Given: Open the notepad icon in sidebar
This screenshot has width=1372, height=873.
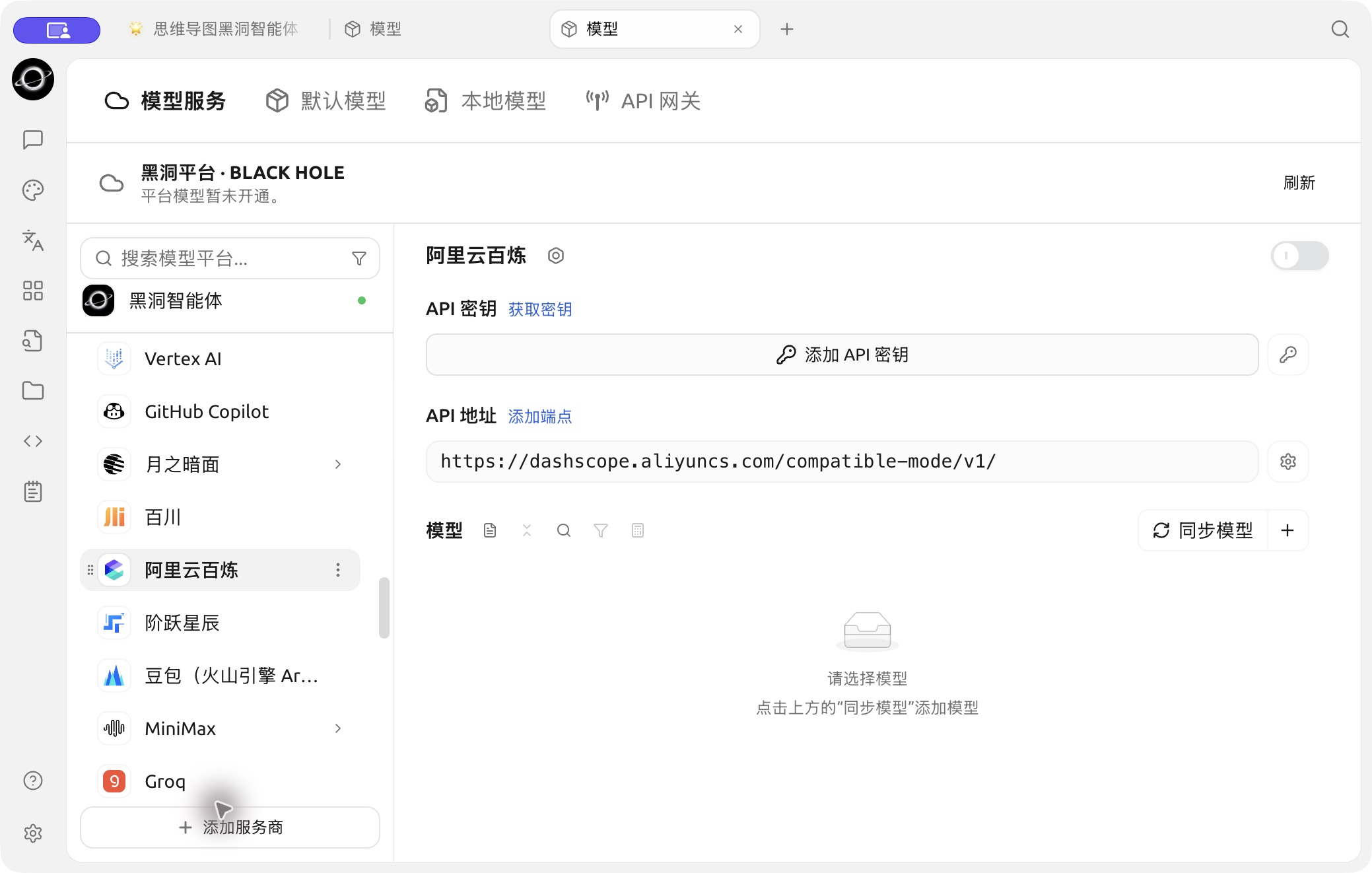Looking at the screenshot, I should 33,491.
